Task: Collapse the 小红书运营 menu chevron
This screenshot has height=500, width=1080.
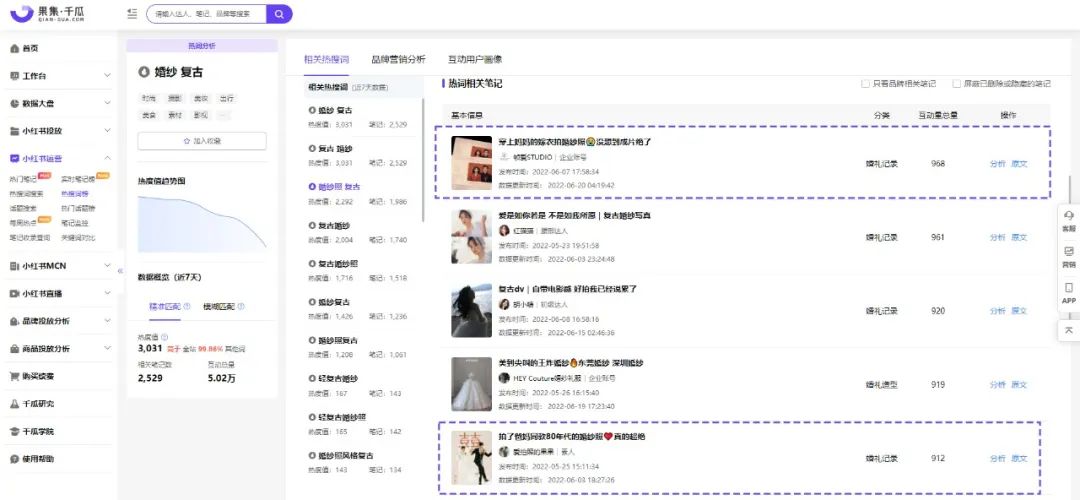Action: click(107, 158)
